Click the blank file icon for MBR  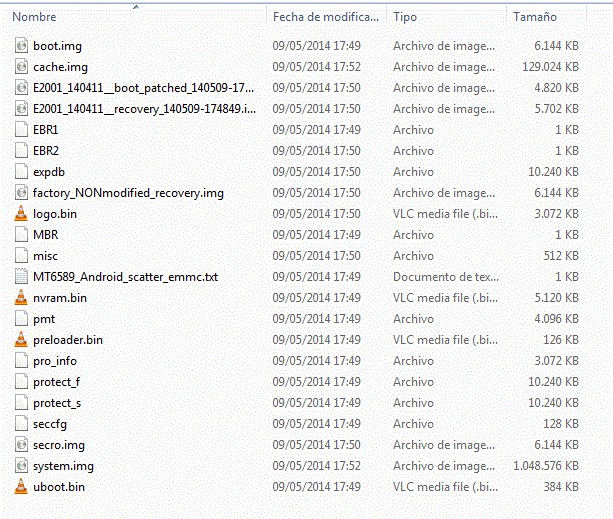(23, 235)
